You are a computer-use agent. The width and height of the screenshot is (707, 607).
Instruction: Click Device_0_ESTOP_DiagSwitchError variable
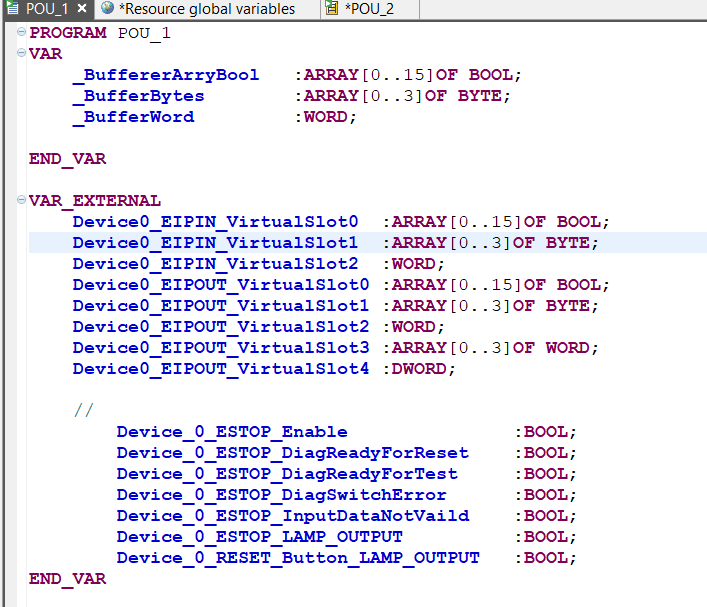[x=282, y=495]
